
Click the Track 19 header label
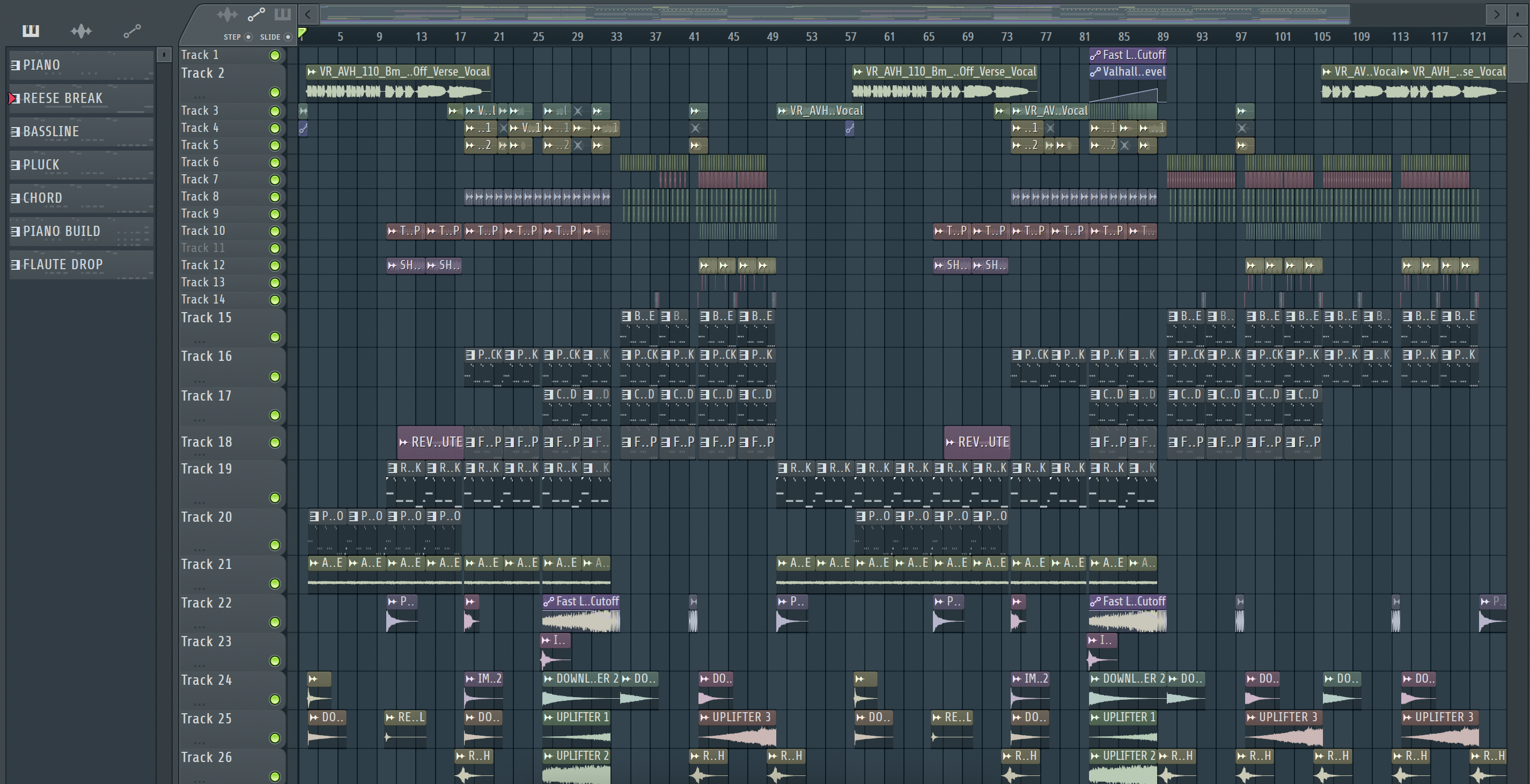[205, 469]
